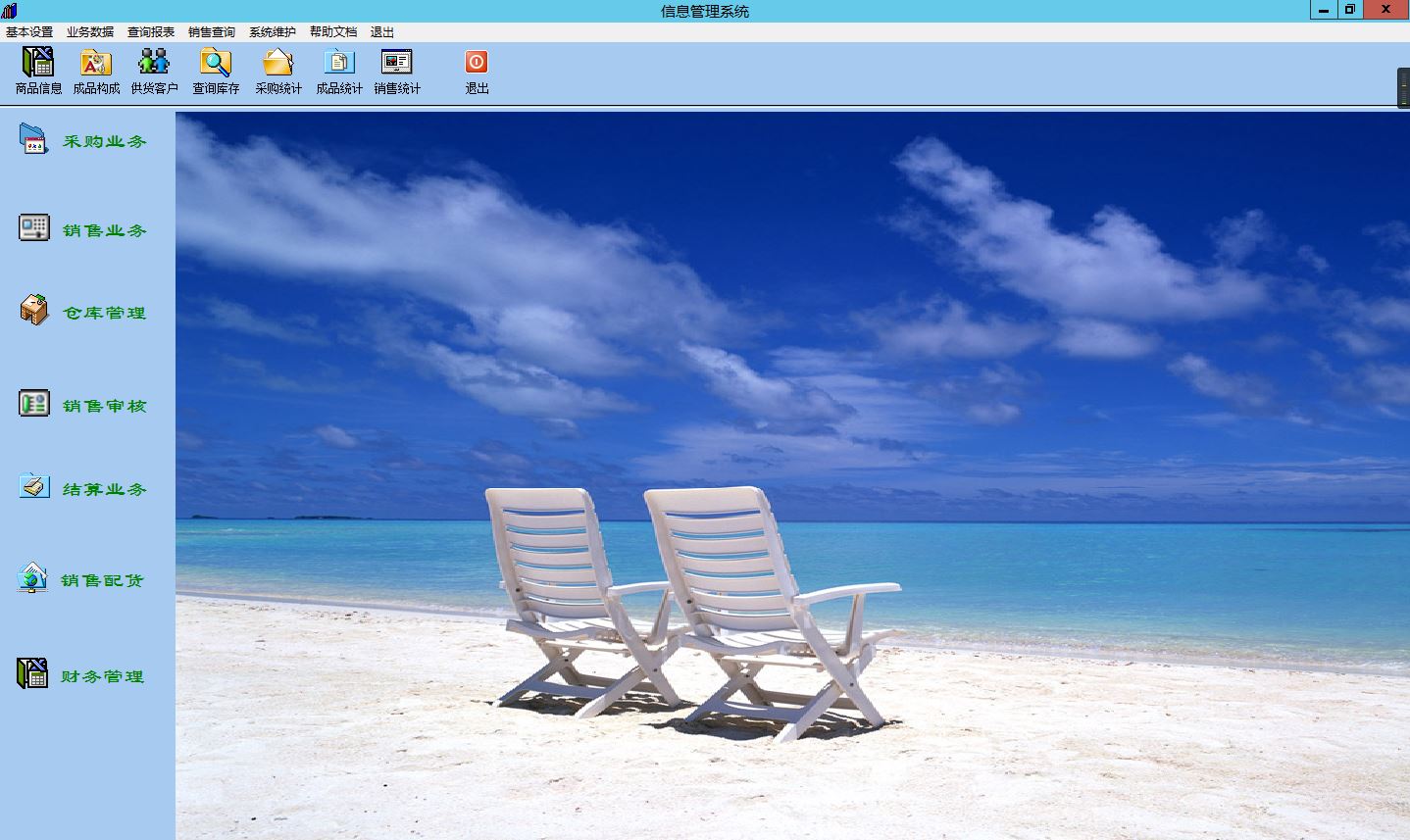Close the 信息管理系统 window
The height and width of the screenshot is (840, 1410).
[1386, 10]
